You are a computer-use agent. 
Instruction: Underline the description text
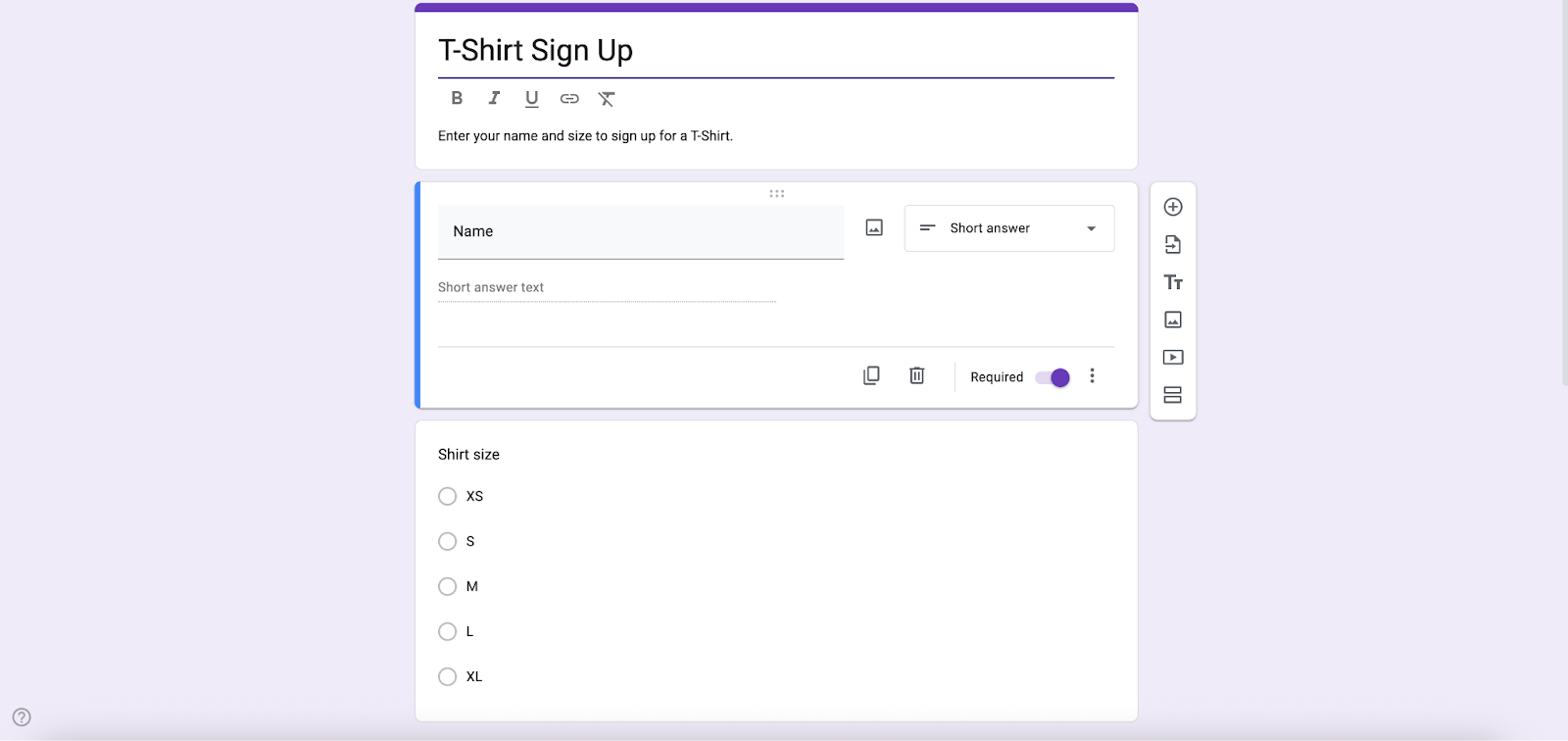pyautogui.click(x=531, y=98)
